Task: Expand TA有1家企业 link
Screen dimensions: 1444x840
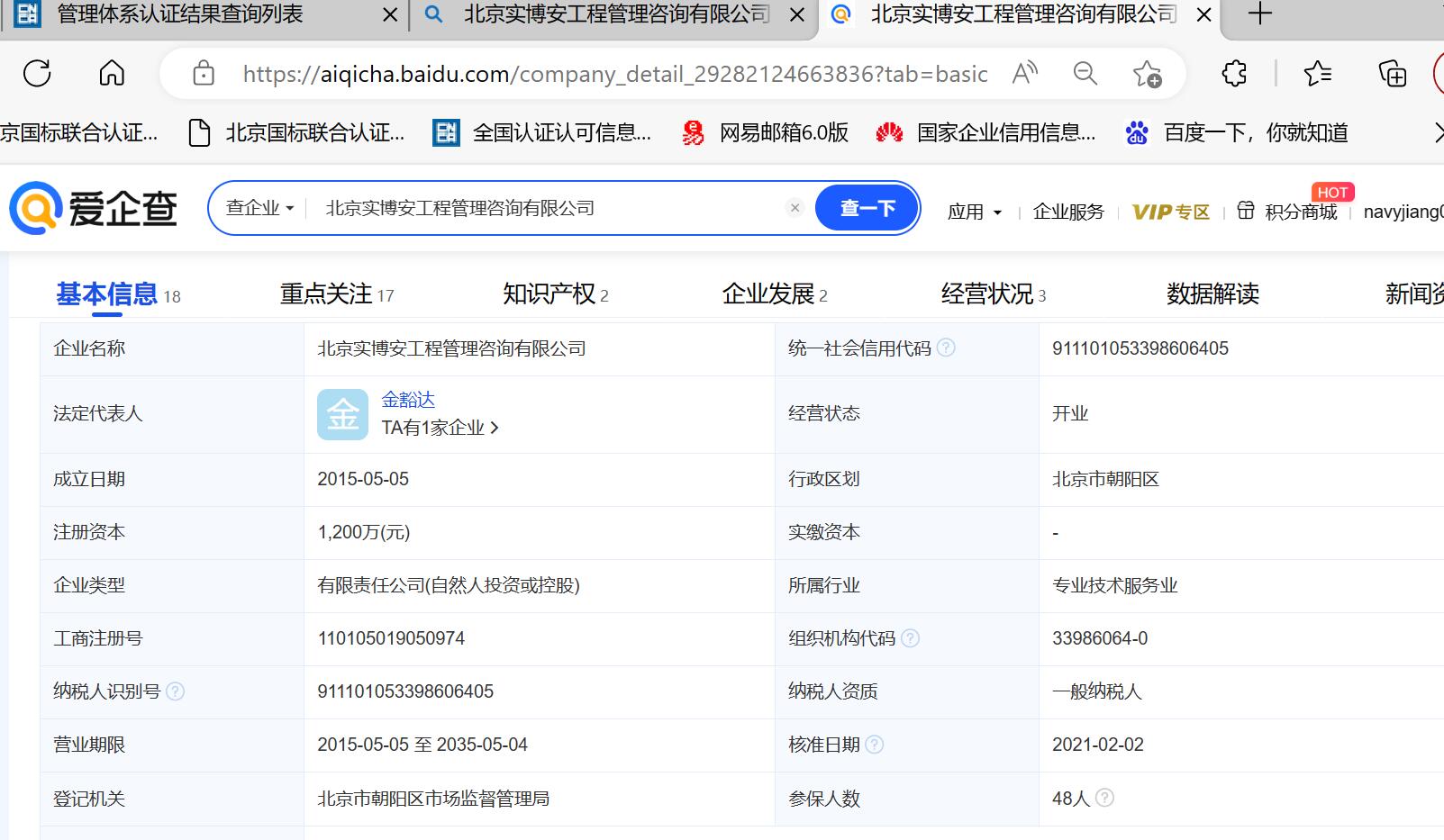Action: (x=440, y=428)
